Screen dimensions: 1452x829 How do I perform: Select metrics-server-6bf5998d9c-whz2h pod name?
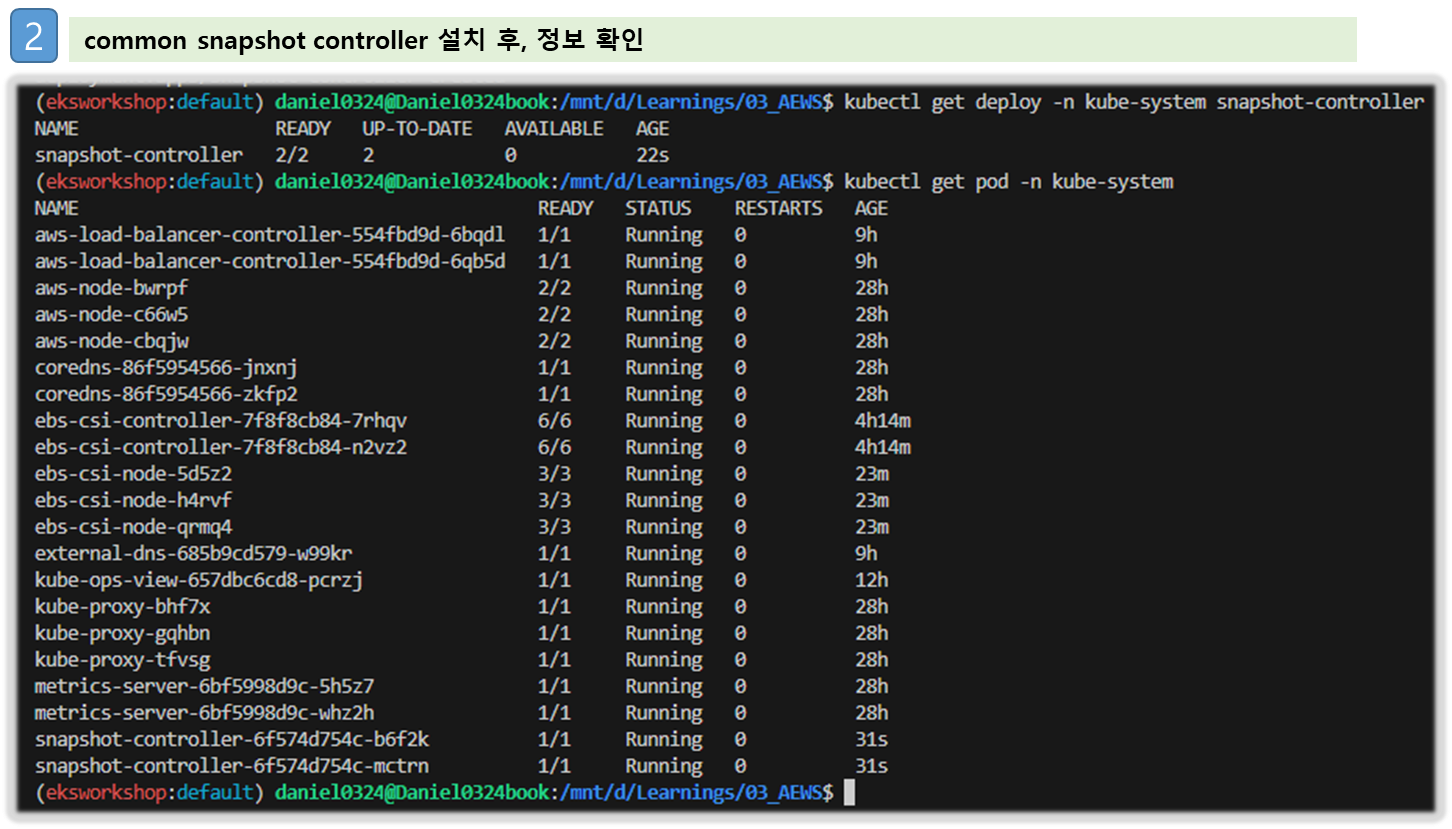pyautogui.click(x=205, y=712)
